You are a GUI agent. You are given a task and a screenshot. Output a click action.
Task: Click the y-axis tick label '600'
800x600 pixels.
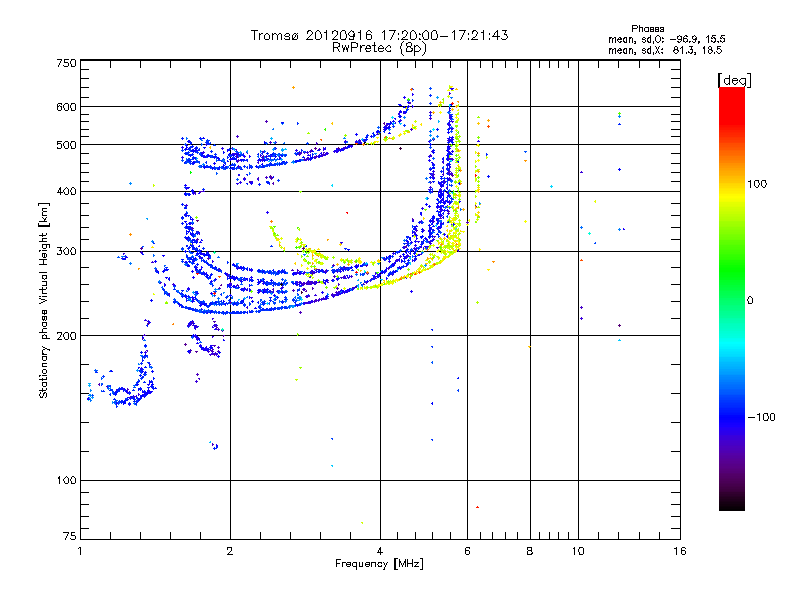tap(67, 107)
